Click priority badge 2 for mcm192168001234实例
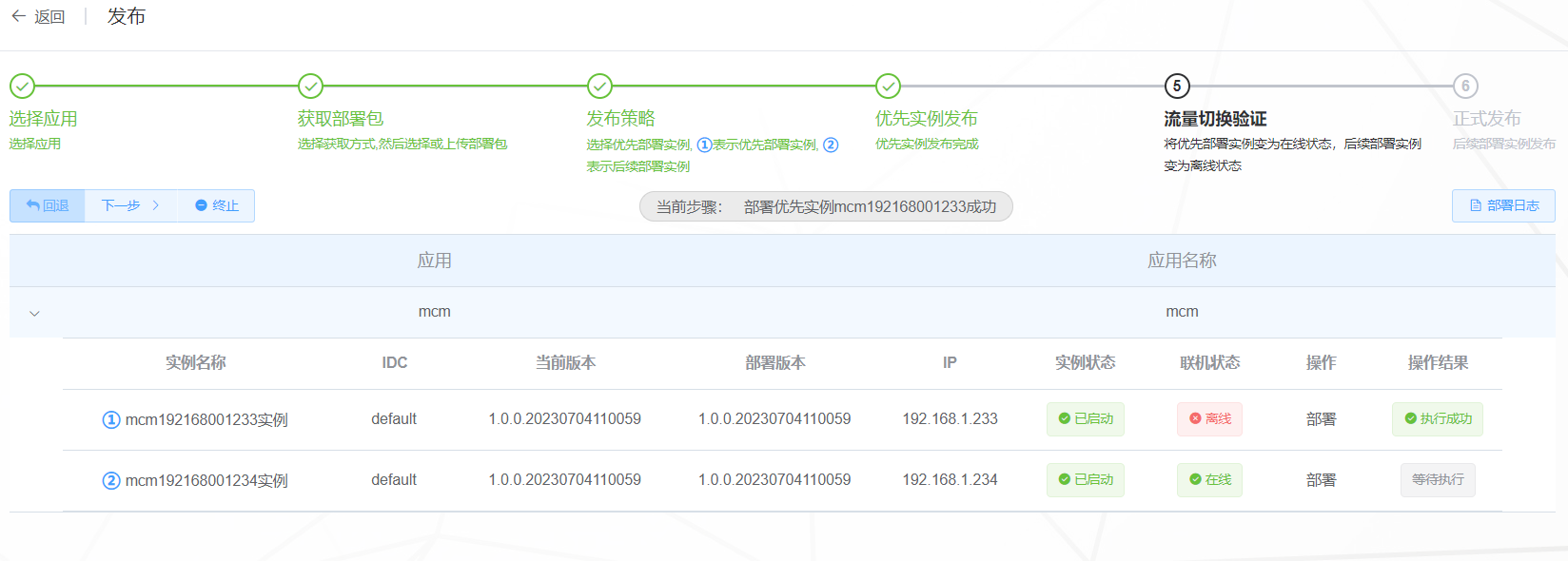Viewport: 1568px width, 561px height. (x=111, y=480)
